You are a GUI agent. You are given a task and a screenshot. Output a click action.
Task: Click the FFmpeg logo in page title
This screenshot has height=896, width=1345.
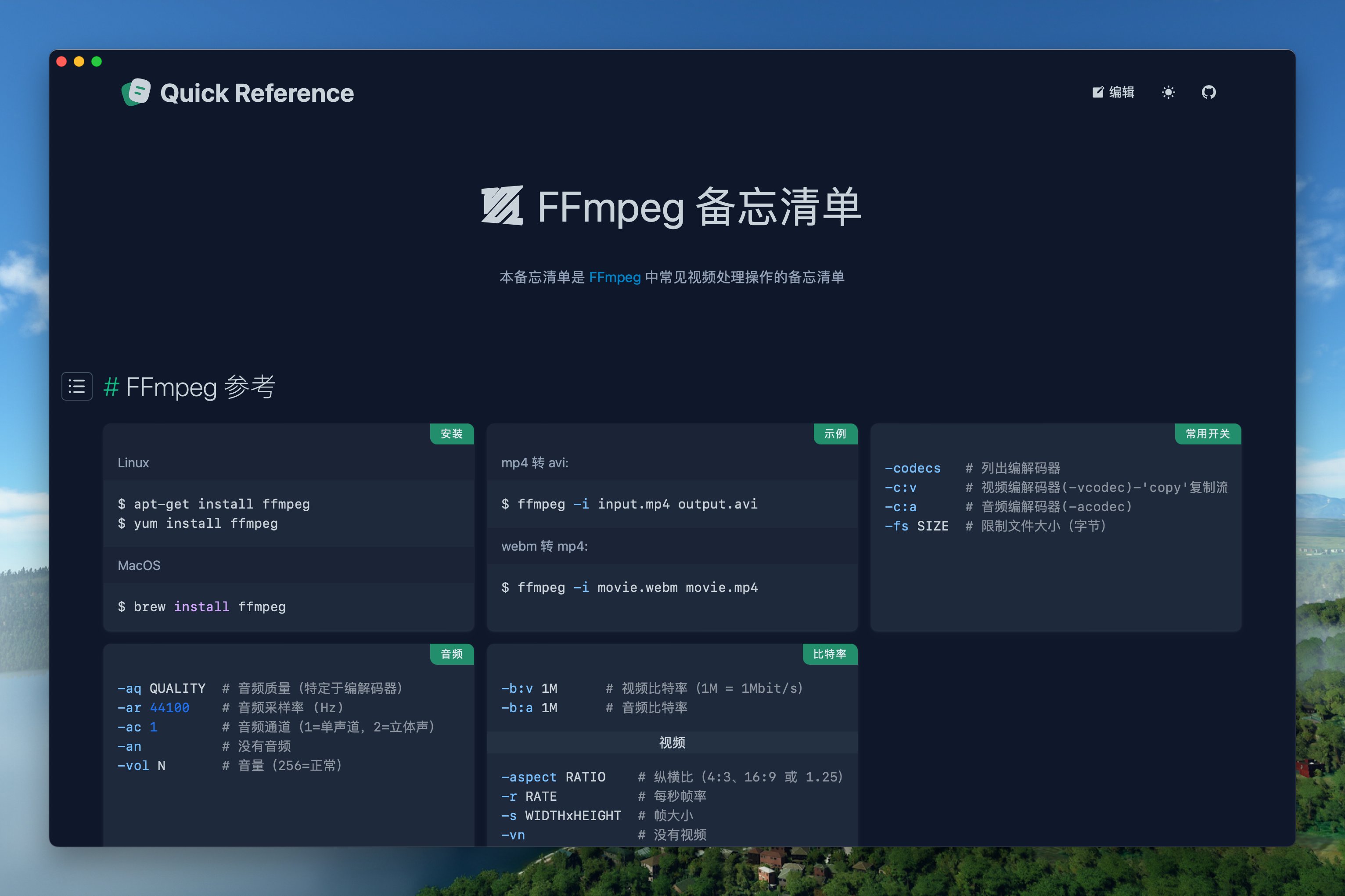coord(502,206)
